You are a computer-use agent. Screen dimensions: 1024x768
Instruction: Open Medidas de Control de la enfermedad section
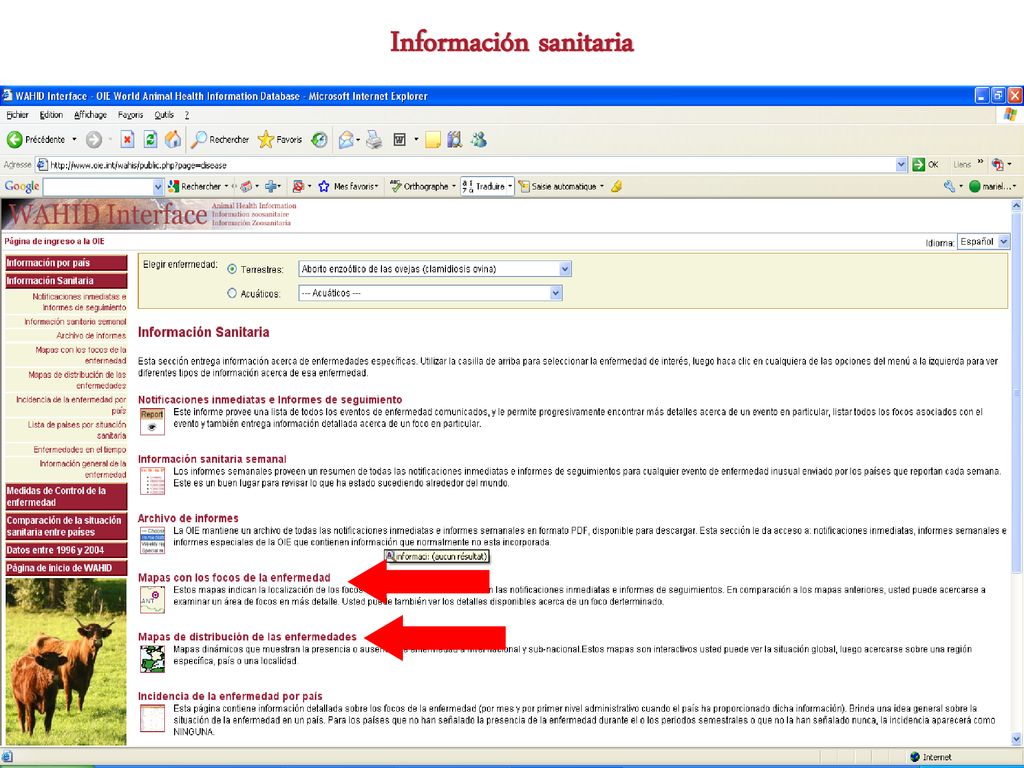pos(66,496)
